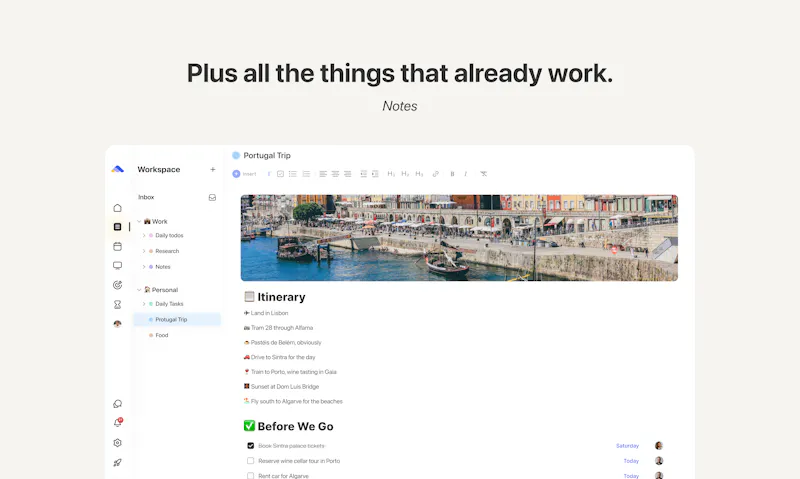
Task: Click the inbox tray icon
Action: point(212,197)
